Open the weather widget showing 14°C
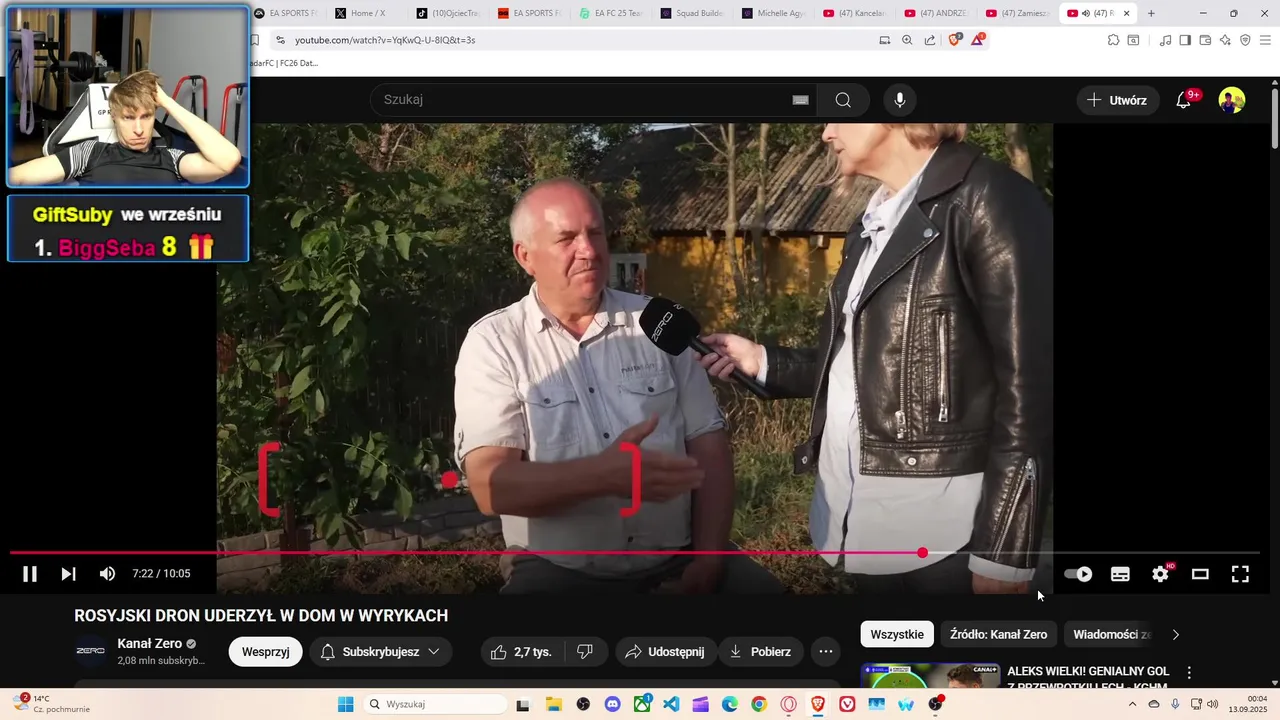 point(52,704)
